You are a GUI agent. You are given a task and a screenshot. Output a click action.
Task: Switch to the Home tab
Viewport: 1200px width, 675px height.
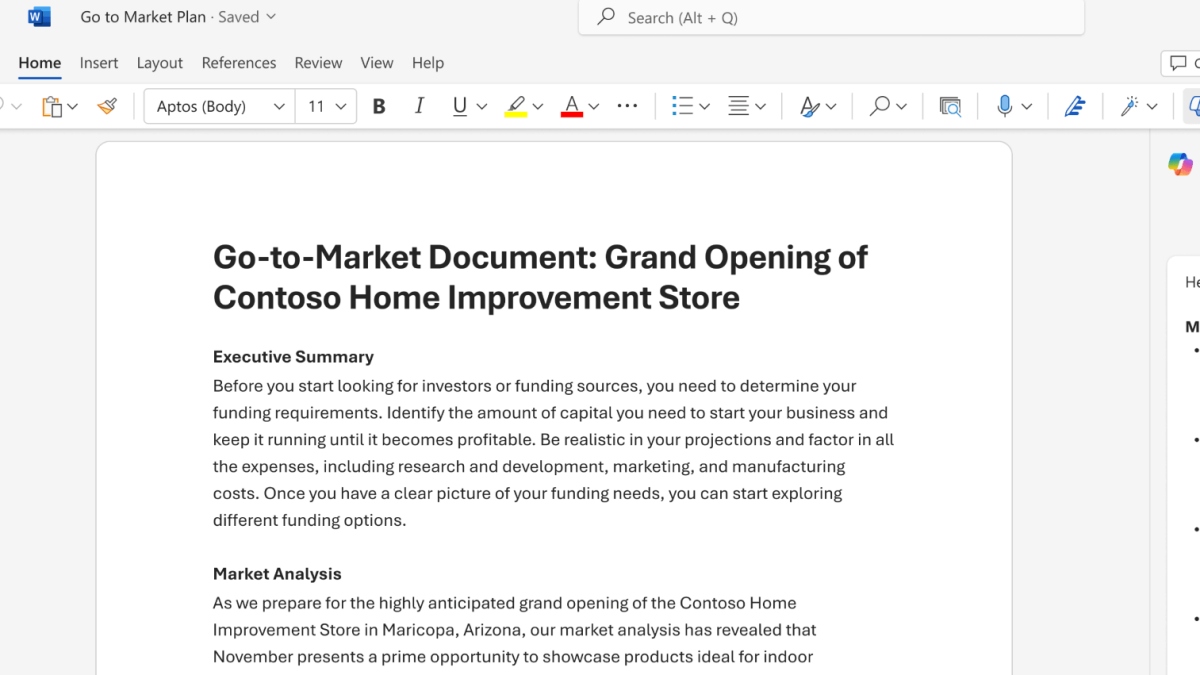click(40, 63)
